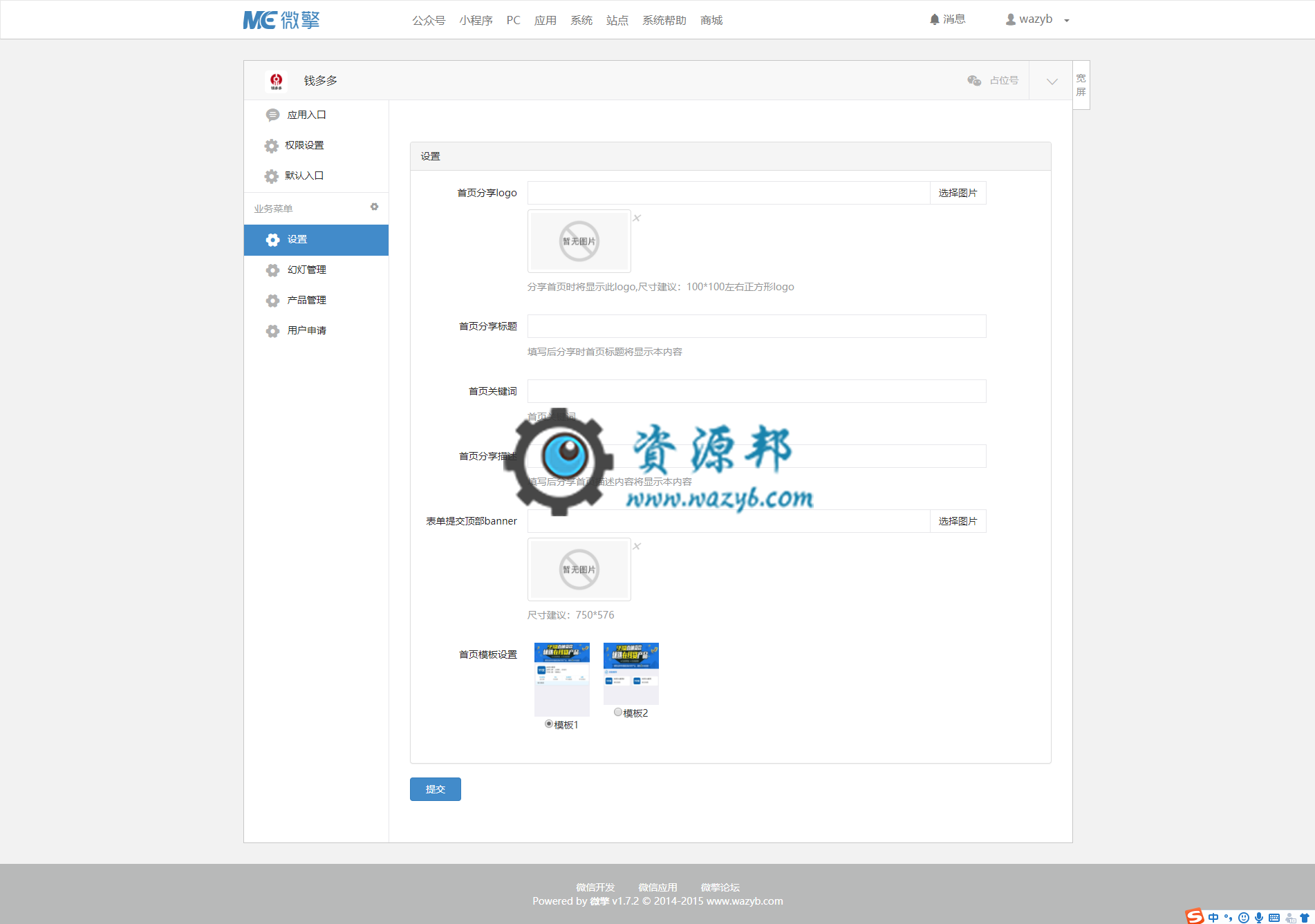Click the 产品管理 gear icon
The height and width of the screenshot is (924, 1315).
pos(272,301)
